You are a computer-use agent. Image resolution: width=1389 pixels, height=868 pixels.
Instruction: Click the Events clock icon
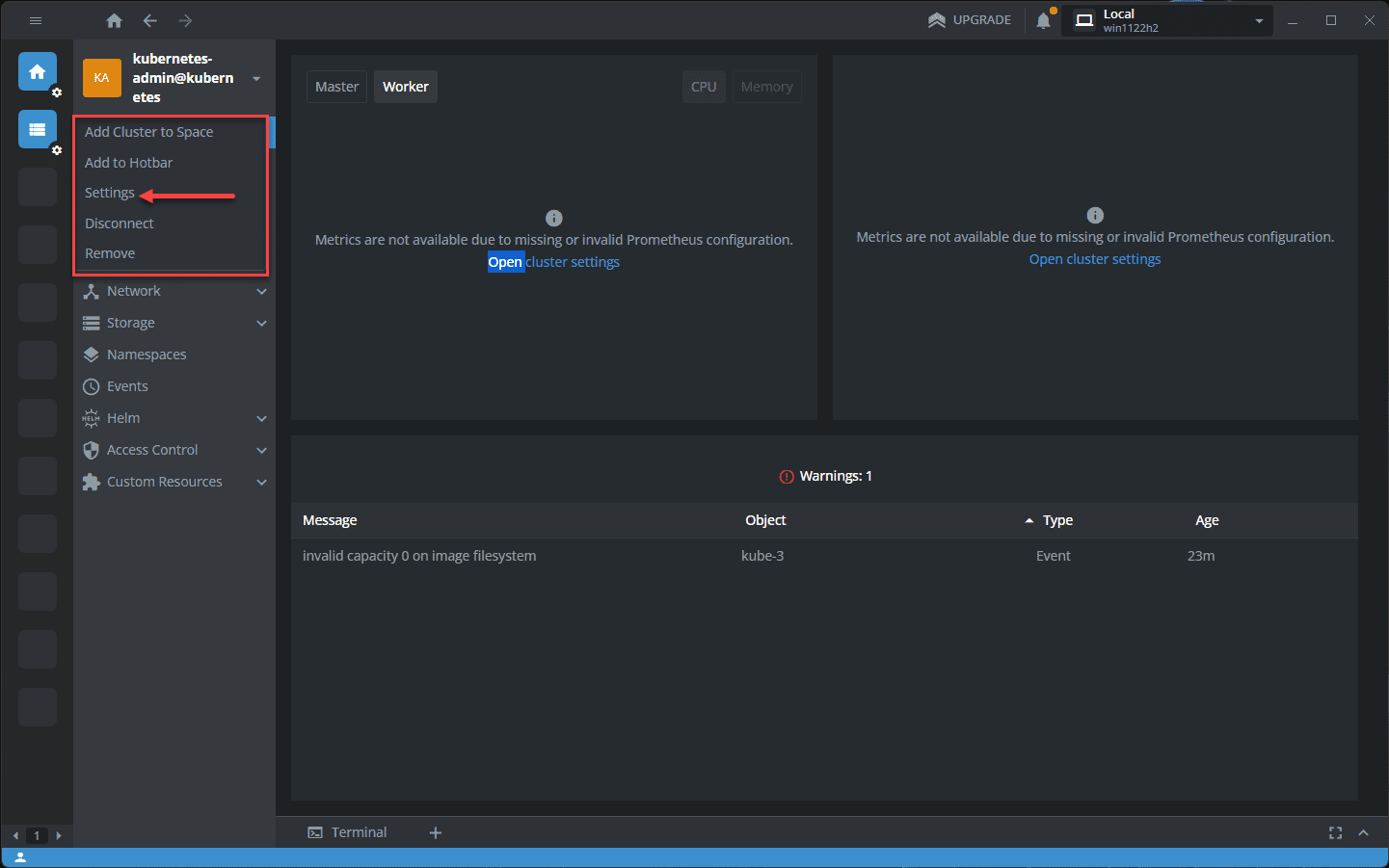coord(92,386)
